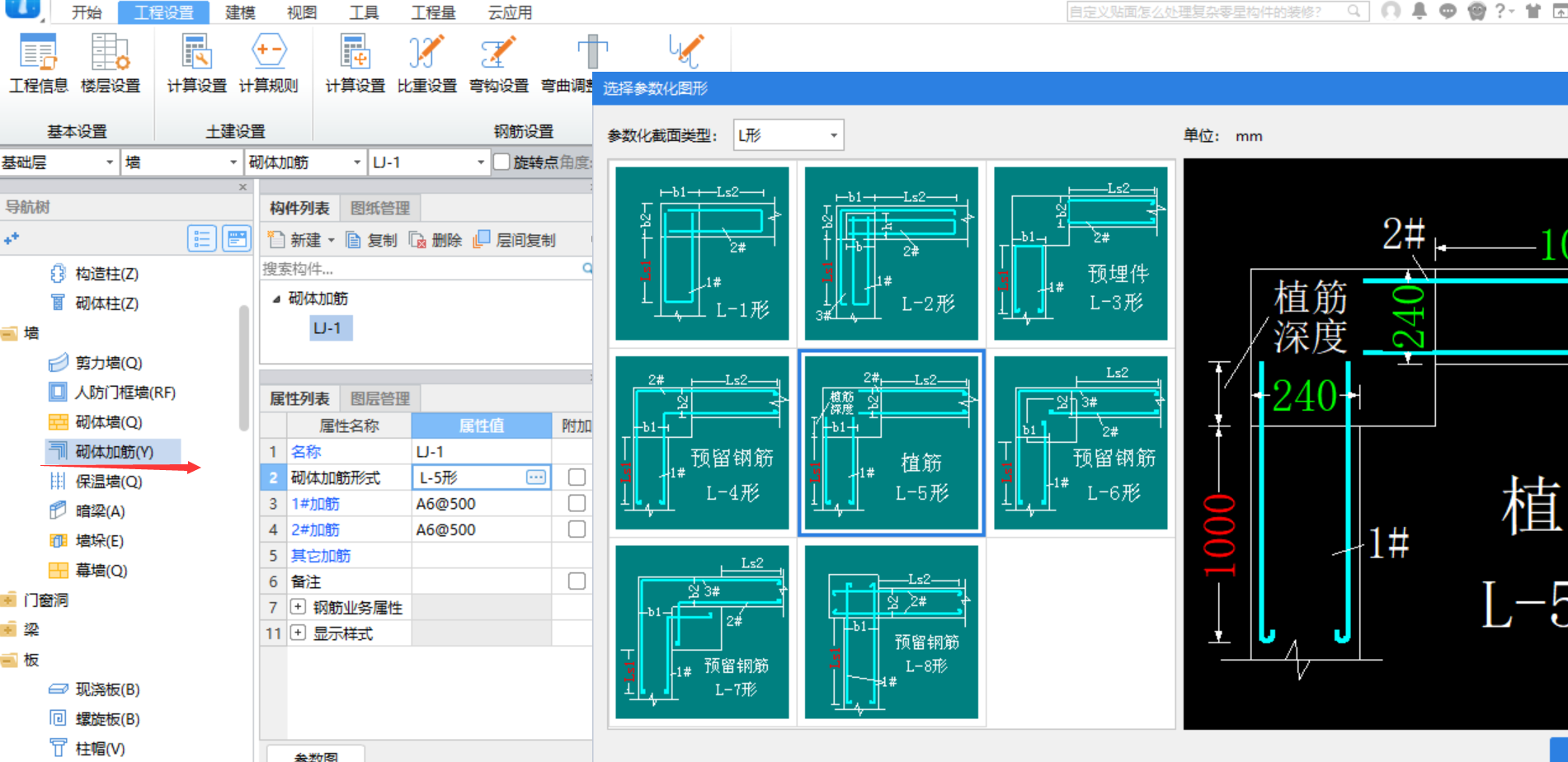Switch navigation tree to panel view icon

point(237,239)
